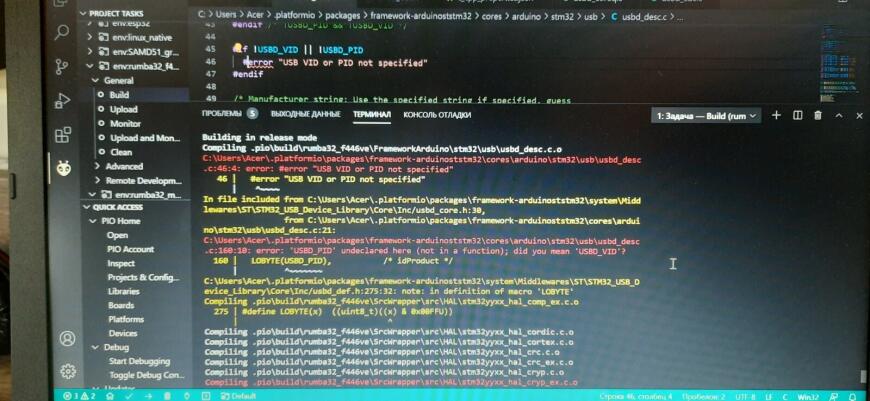Open Devices in Quick Access
Screen dimensions: 870x401
[x=123, y=333]
